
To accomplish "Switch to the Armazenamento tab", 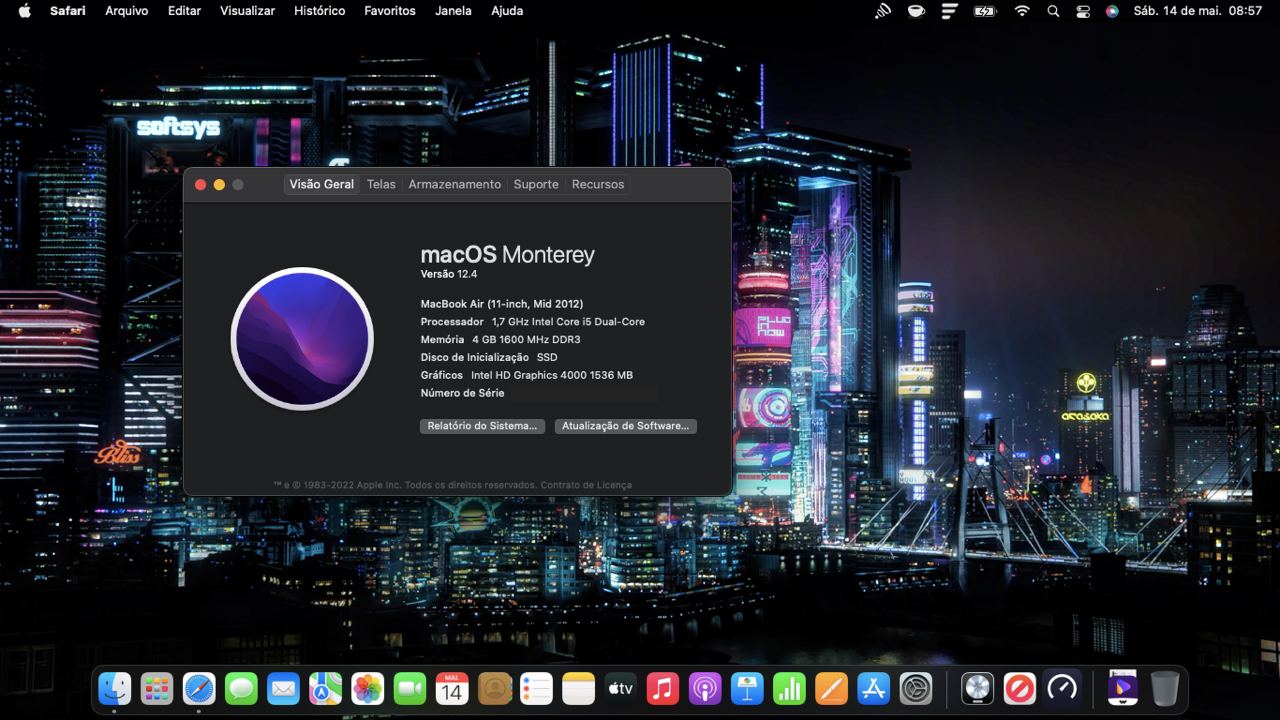I will tap(455, 184).
